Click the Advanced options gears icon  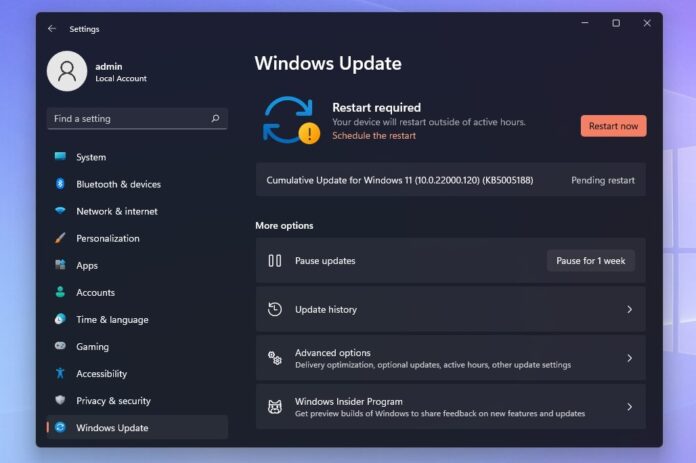[275, 358]
